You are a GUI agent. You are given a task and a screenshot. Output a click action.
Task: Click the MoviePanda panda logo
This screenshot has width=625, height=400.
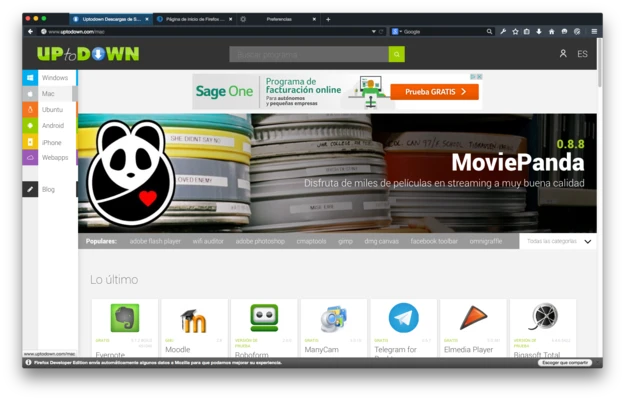131,173
